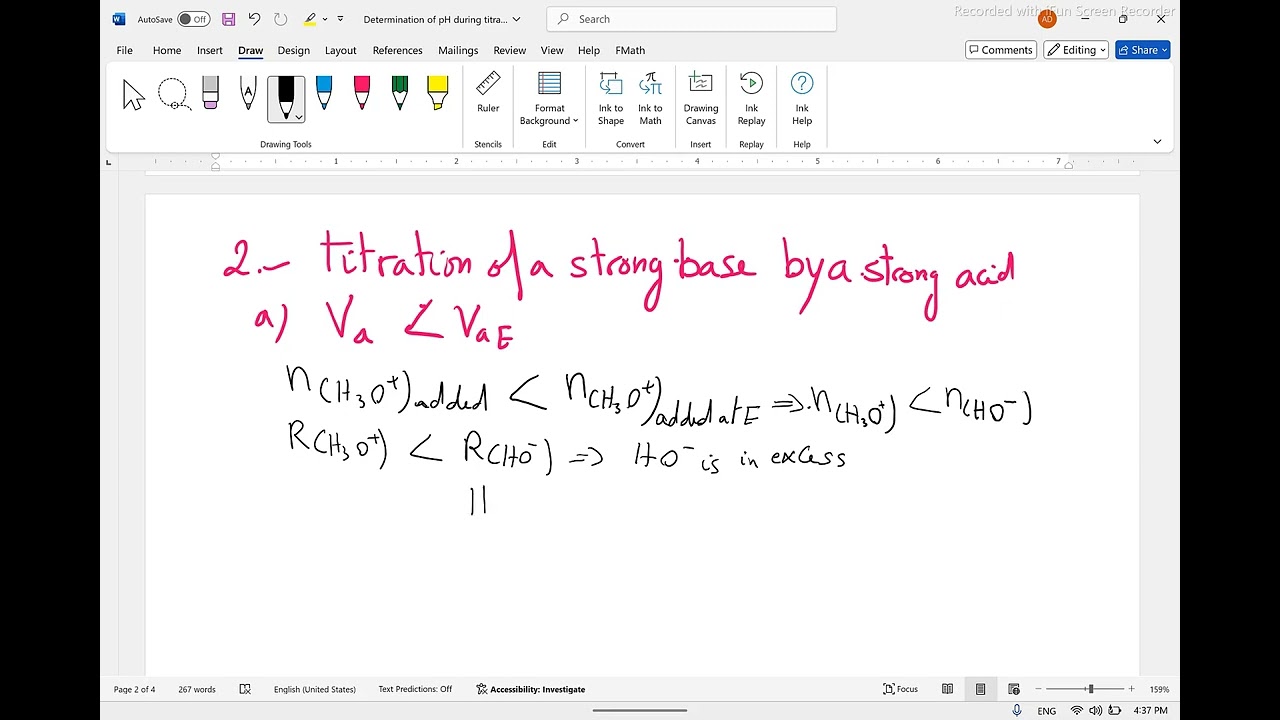Open the File menu
Screen dimensions: 1280x720
[124, 50]
